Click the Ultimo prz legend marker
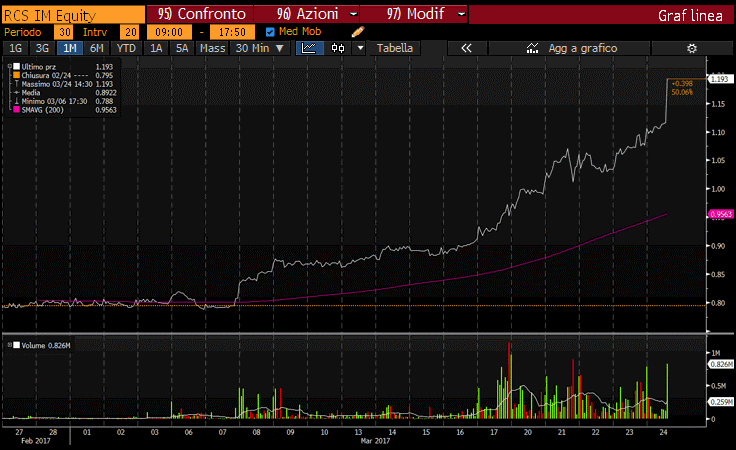 click(x=15, y=65)
